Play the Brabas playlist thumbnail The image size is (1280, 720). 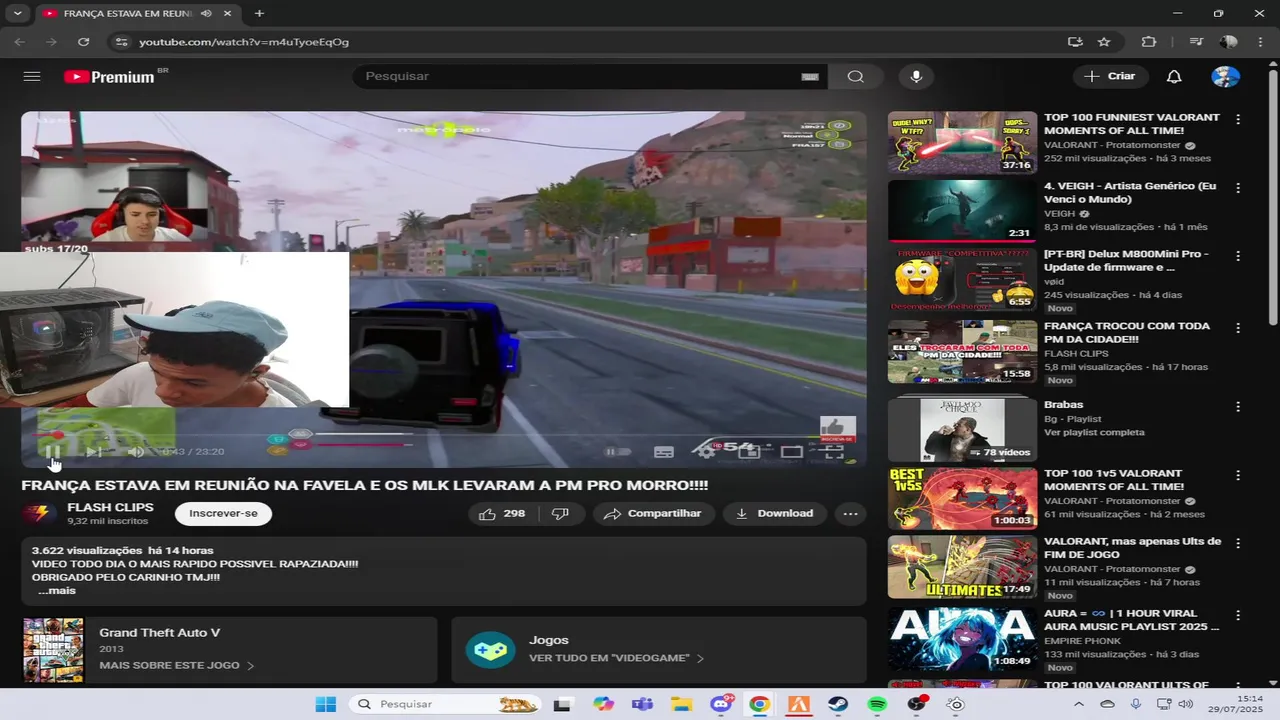click(962, 428)
